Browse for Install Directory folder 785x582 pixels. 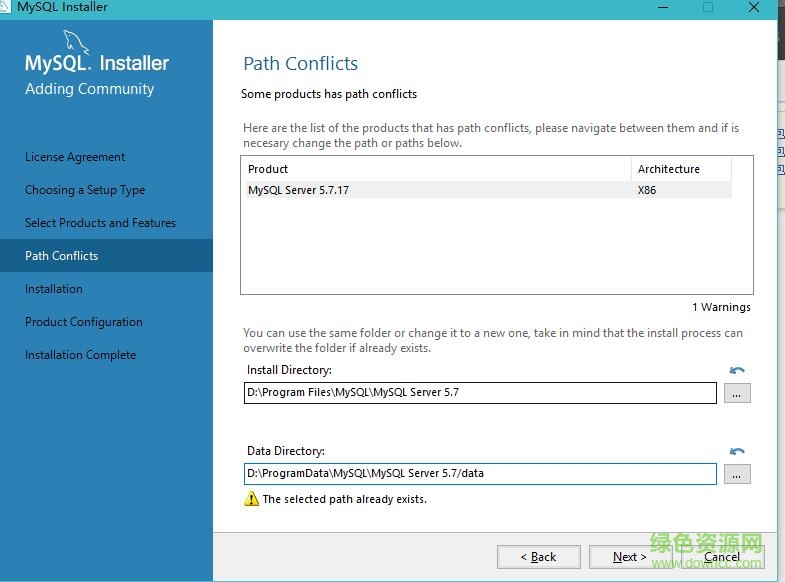click(x=737, y=393)
